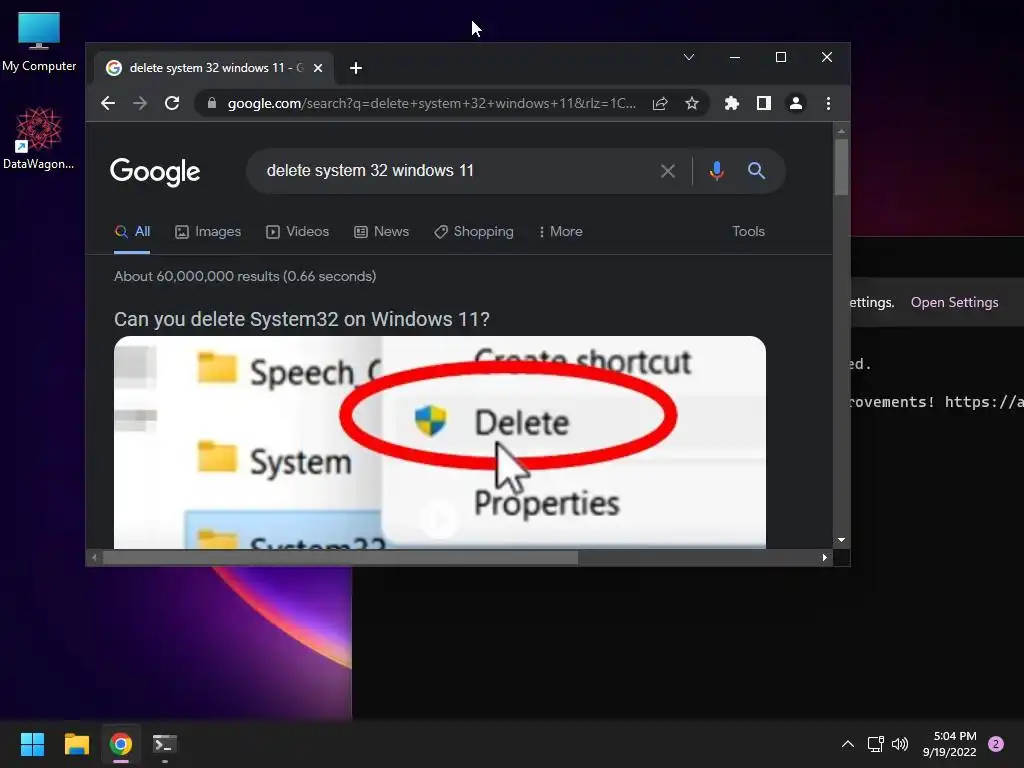Bookmark this page with star icon

pos(692,103)
